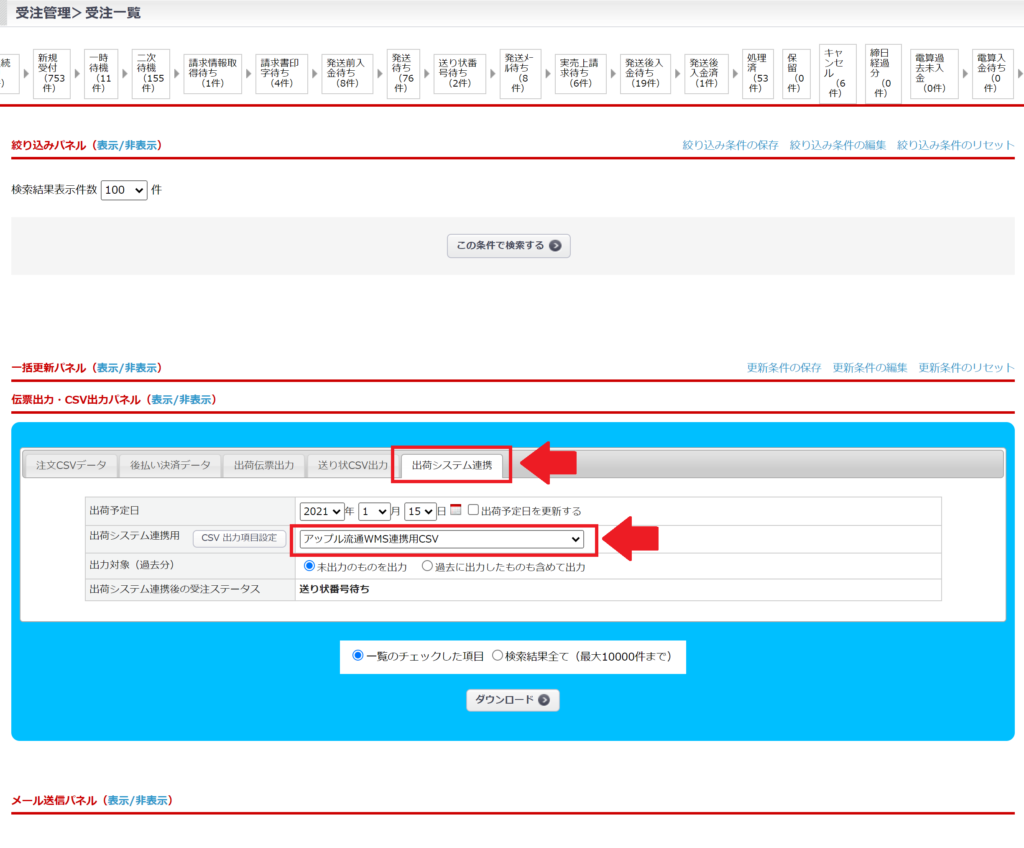Click 受注管理 breadcrumb text
Viewport: 1024px width, 848px height.
click(x=42, y=12)
